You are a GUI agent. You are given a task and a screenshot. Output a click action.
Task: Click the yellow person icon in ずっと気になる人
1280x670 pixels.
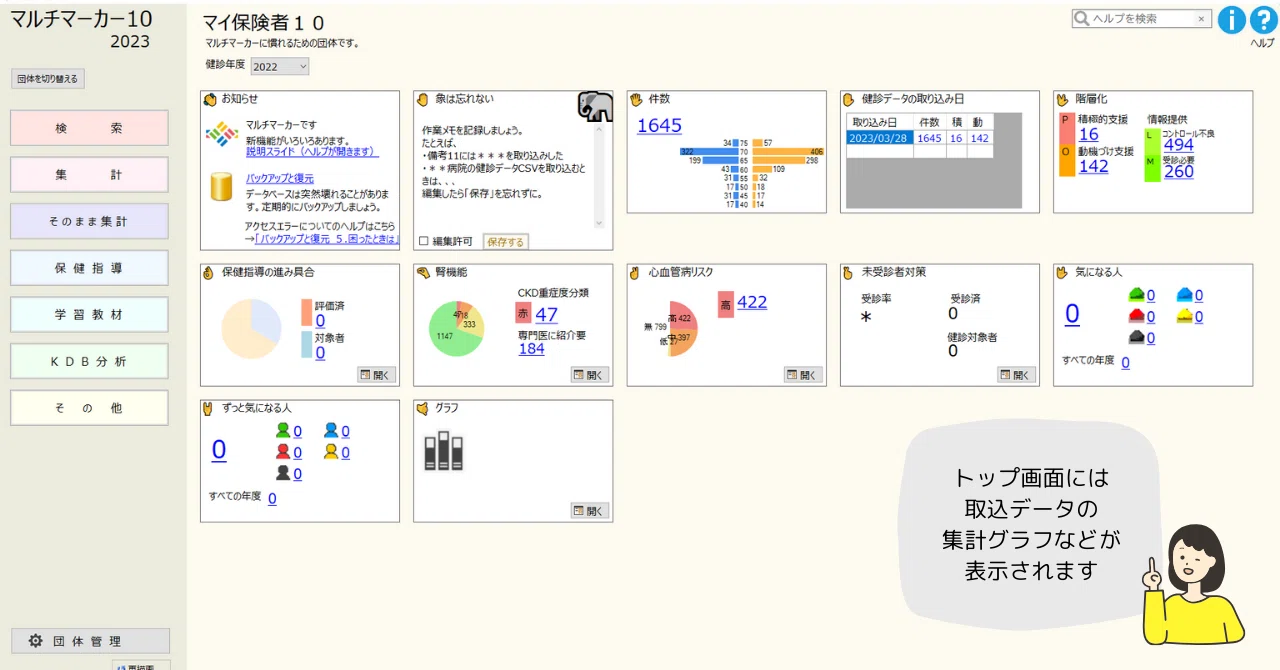click(331, 452)
